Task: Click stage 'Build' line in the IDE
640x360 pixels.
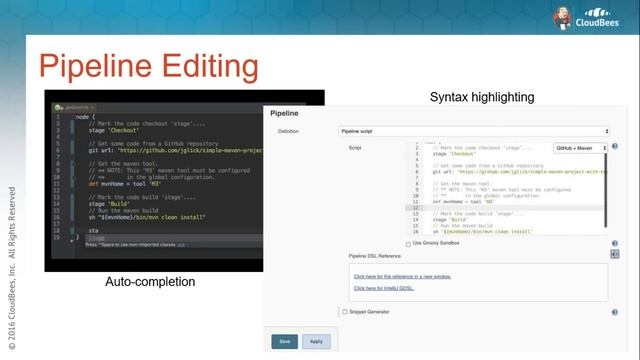Action: point(109,204)
